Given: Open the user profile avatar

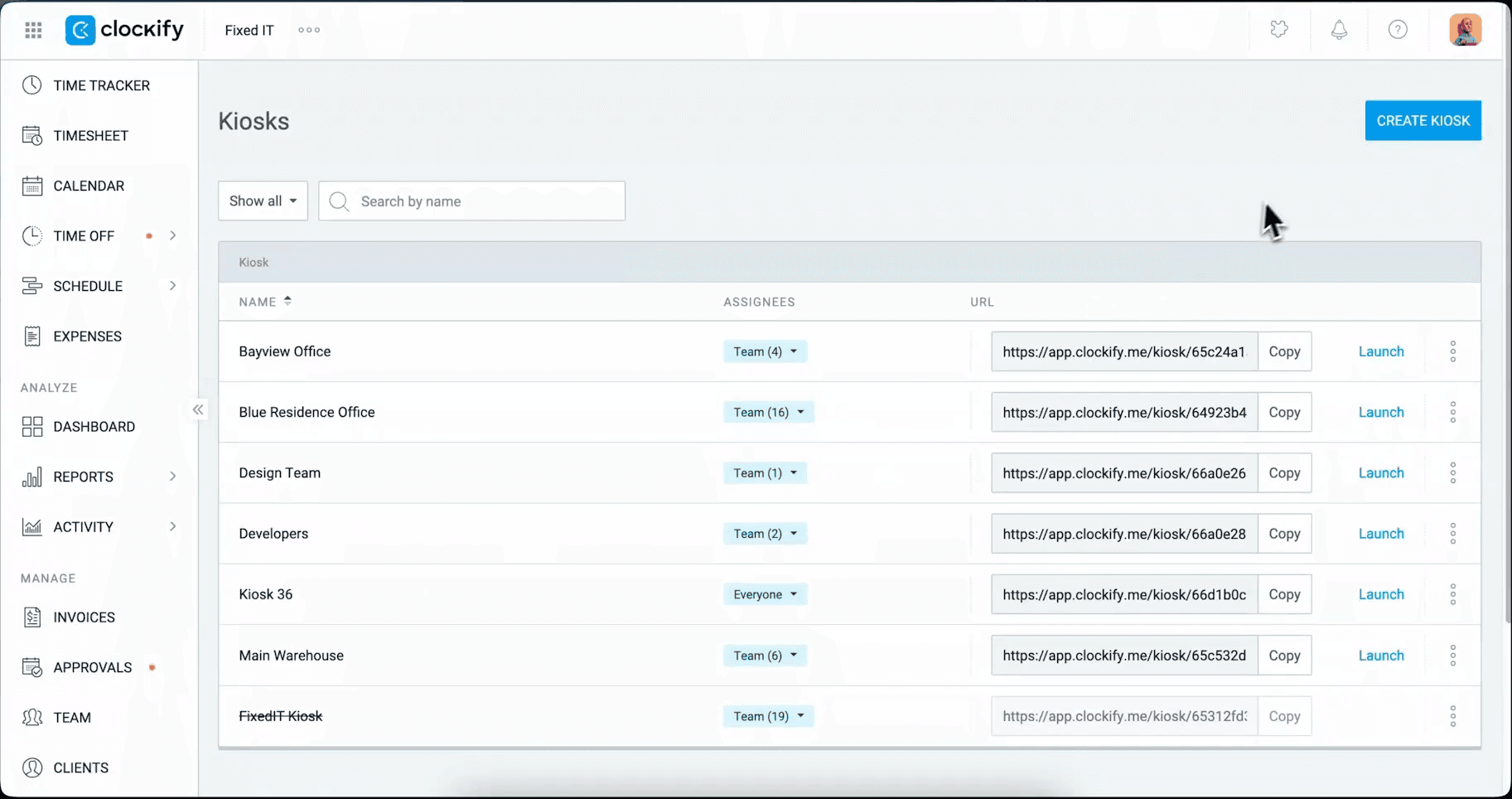Looking at the screenshot, I should 1465,30.
